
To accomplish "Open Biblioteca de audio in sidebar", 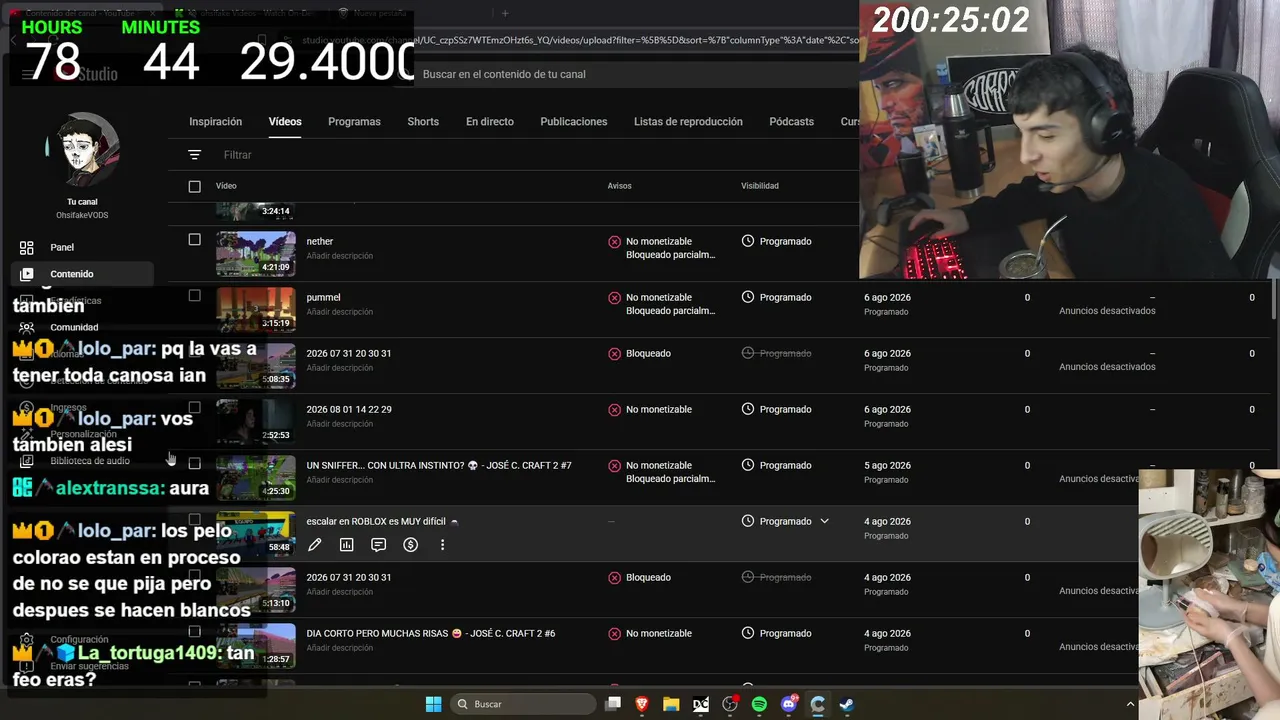I will (90, 461).
